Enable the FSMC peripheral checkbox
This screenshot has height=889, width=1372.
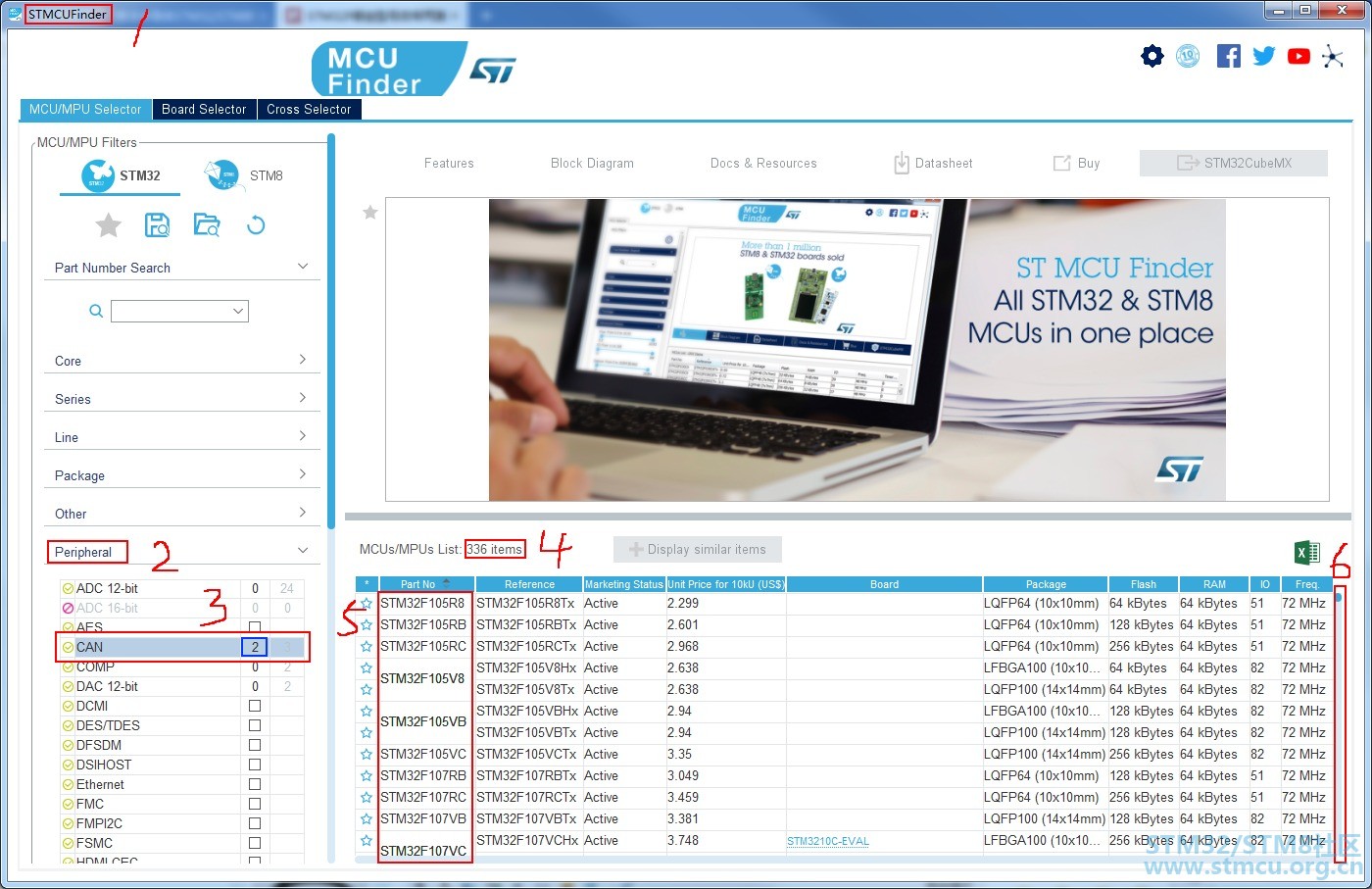click(x=255, y=843)
